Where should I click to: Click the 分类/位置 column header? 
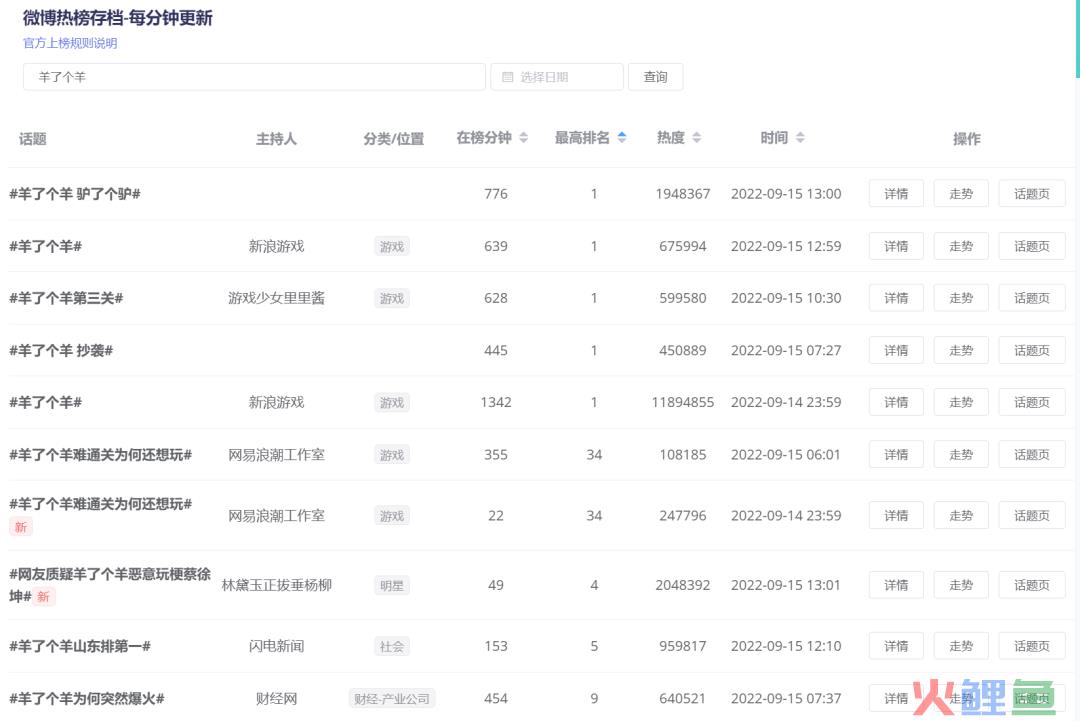394,139
